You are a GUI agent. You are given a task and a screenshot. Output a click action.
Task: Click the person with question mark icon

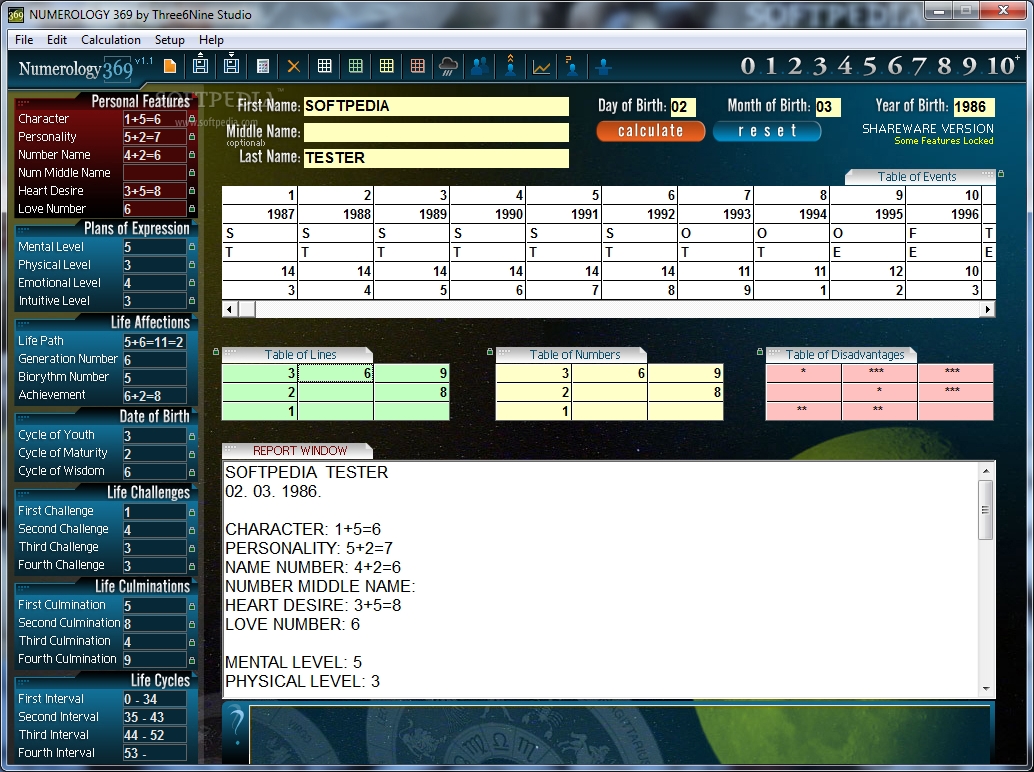click(x=572, y=65)
